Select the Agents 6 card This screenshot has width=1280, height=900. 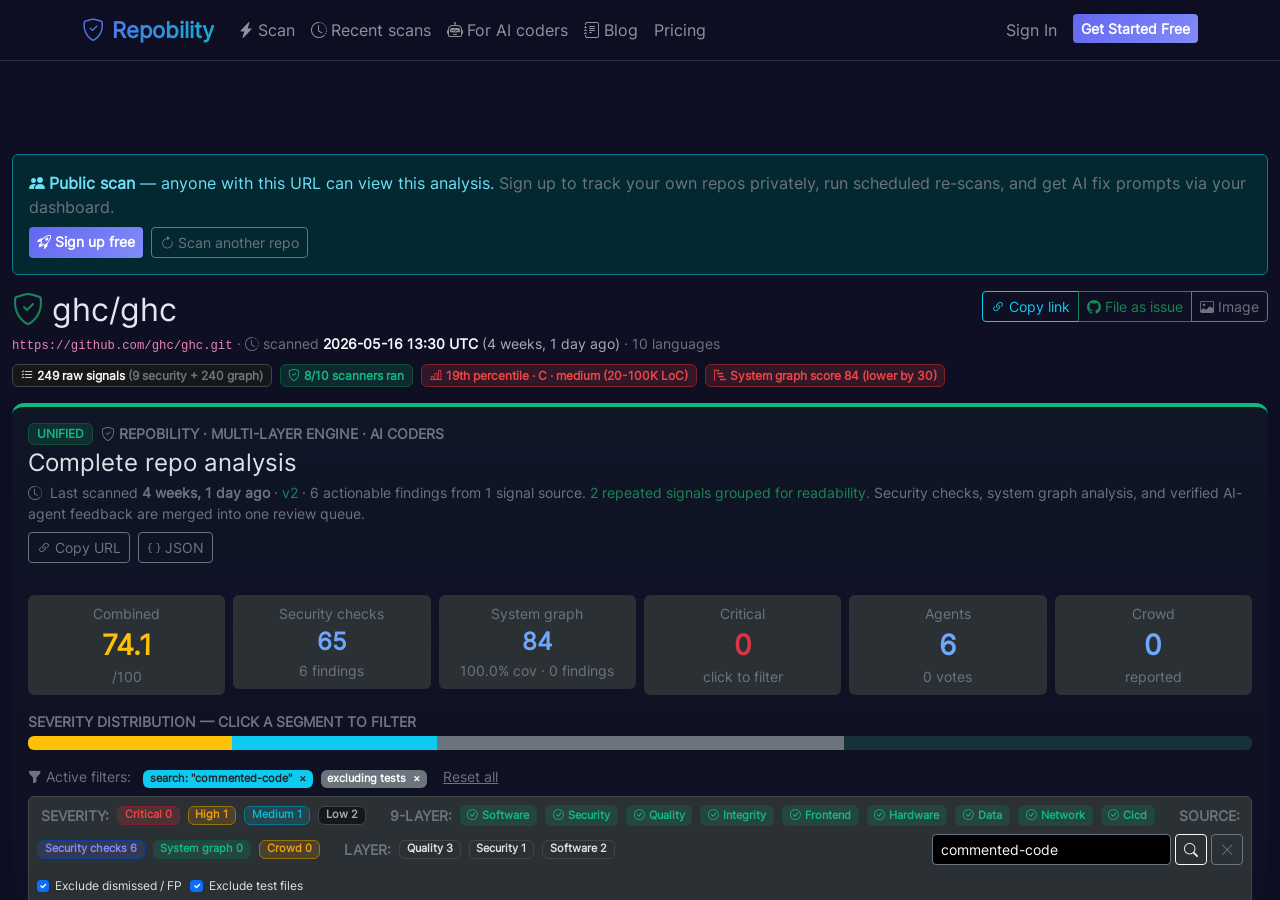tap(948, 645)
